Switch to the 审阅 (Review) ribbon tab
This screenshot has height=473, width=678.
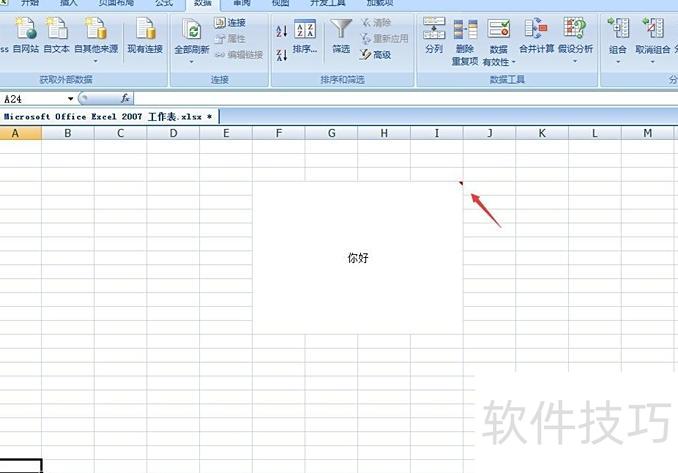point(242,3)
